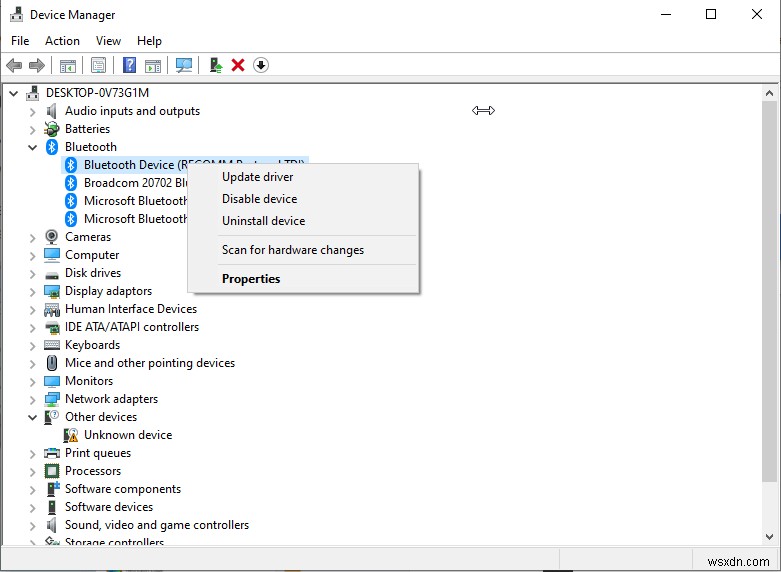The width and height of the screenshot is (781, 572).
Task: Open the Help menu
Action: (x=149, y=41)
